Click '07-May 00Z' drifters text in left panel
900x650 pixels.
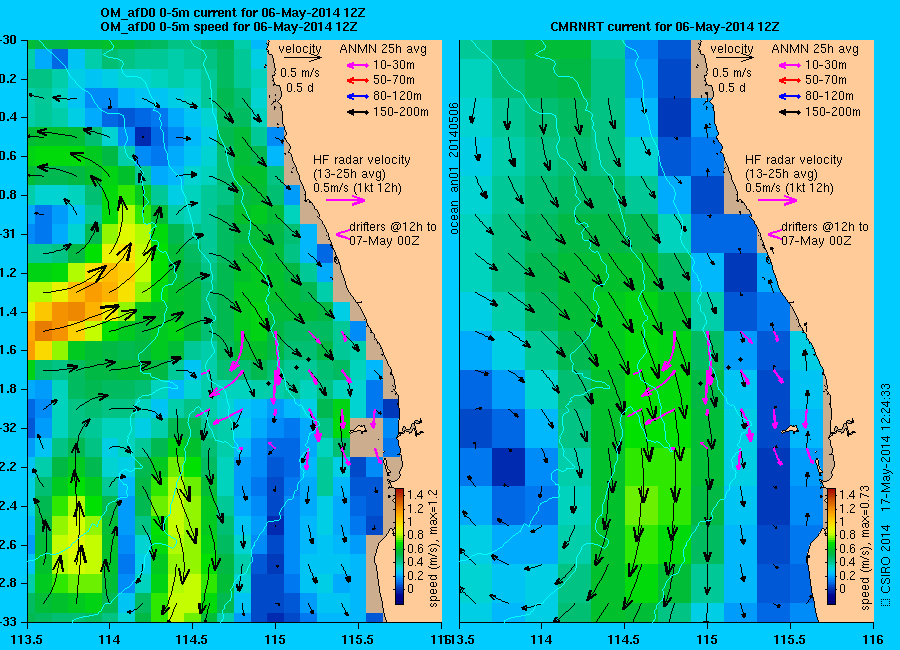tap(384, 241)
